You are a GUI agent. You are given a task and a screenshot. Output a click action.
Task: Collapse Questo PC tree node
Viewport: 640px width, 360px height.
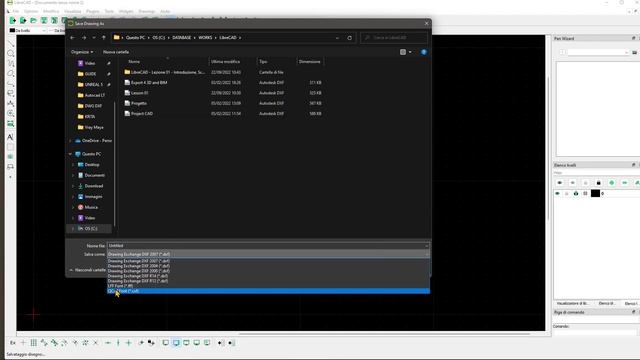coord(70,154)
